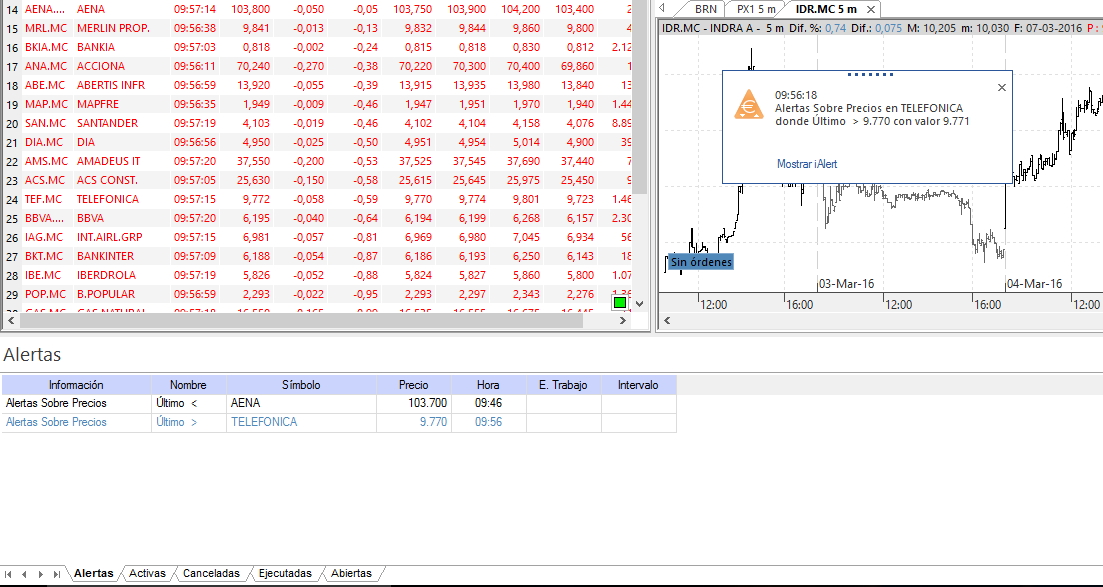Select the MAP.MC ticker
1103x587 pixels.
tap(46, 104)
